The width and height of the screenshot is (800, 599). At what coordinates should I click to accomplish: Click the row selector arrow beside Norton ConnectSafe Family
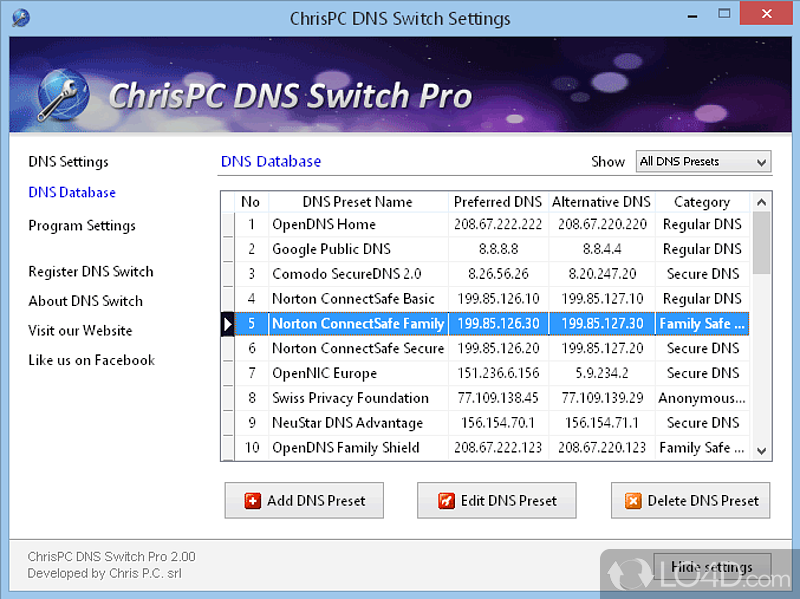(x=228, y=324)
